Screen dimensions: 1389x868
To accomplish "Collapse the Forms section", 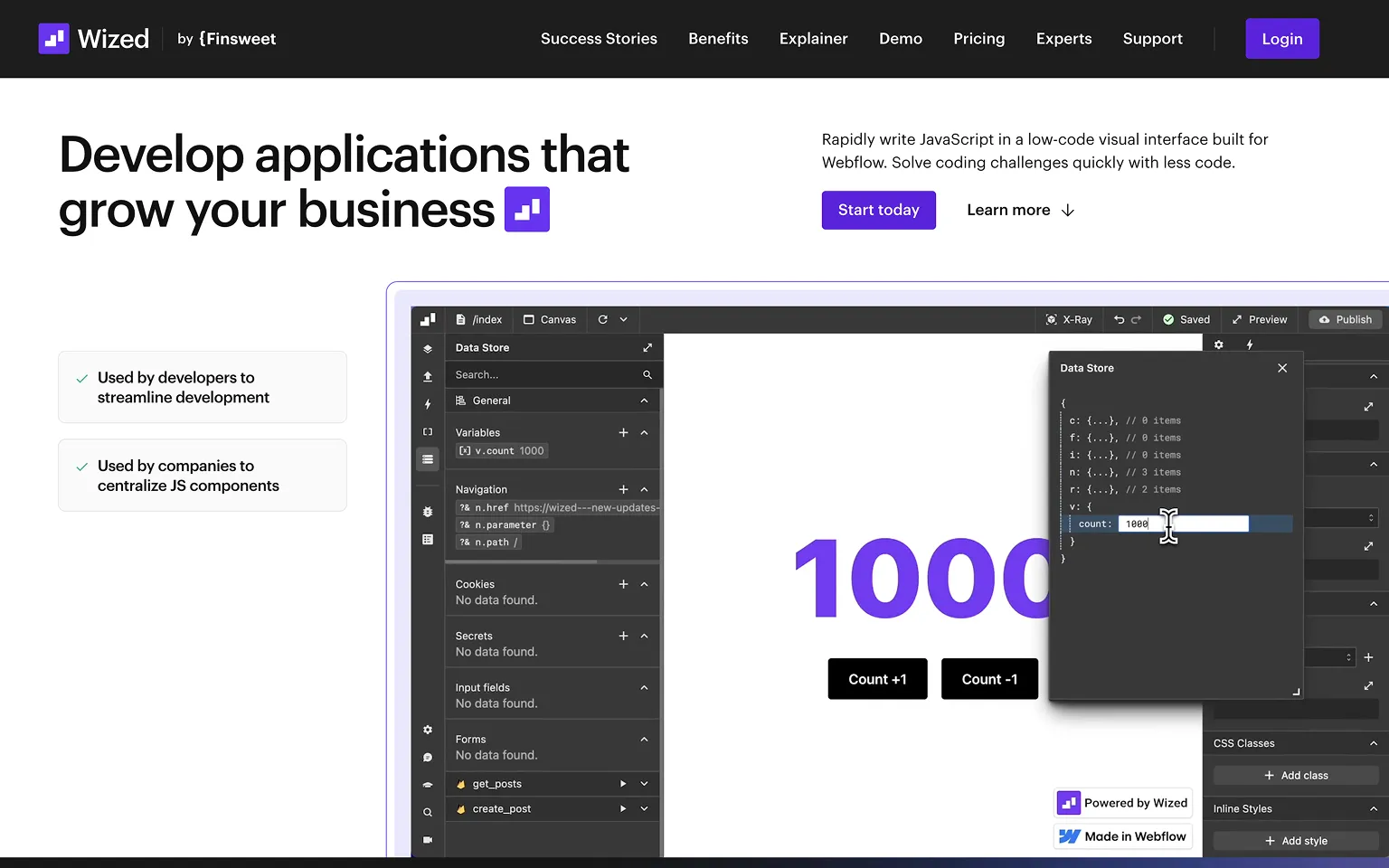I will [x=644, y=739].
